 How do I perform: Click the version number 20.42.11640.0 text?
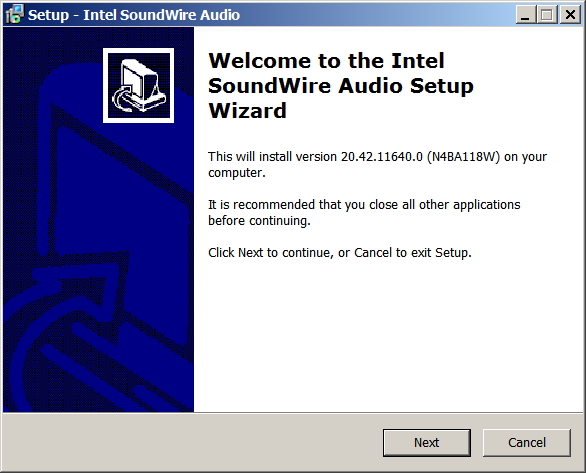click(x=382, y=157)
